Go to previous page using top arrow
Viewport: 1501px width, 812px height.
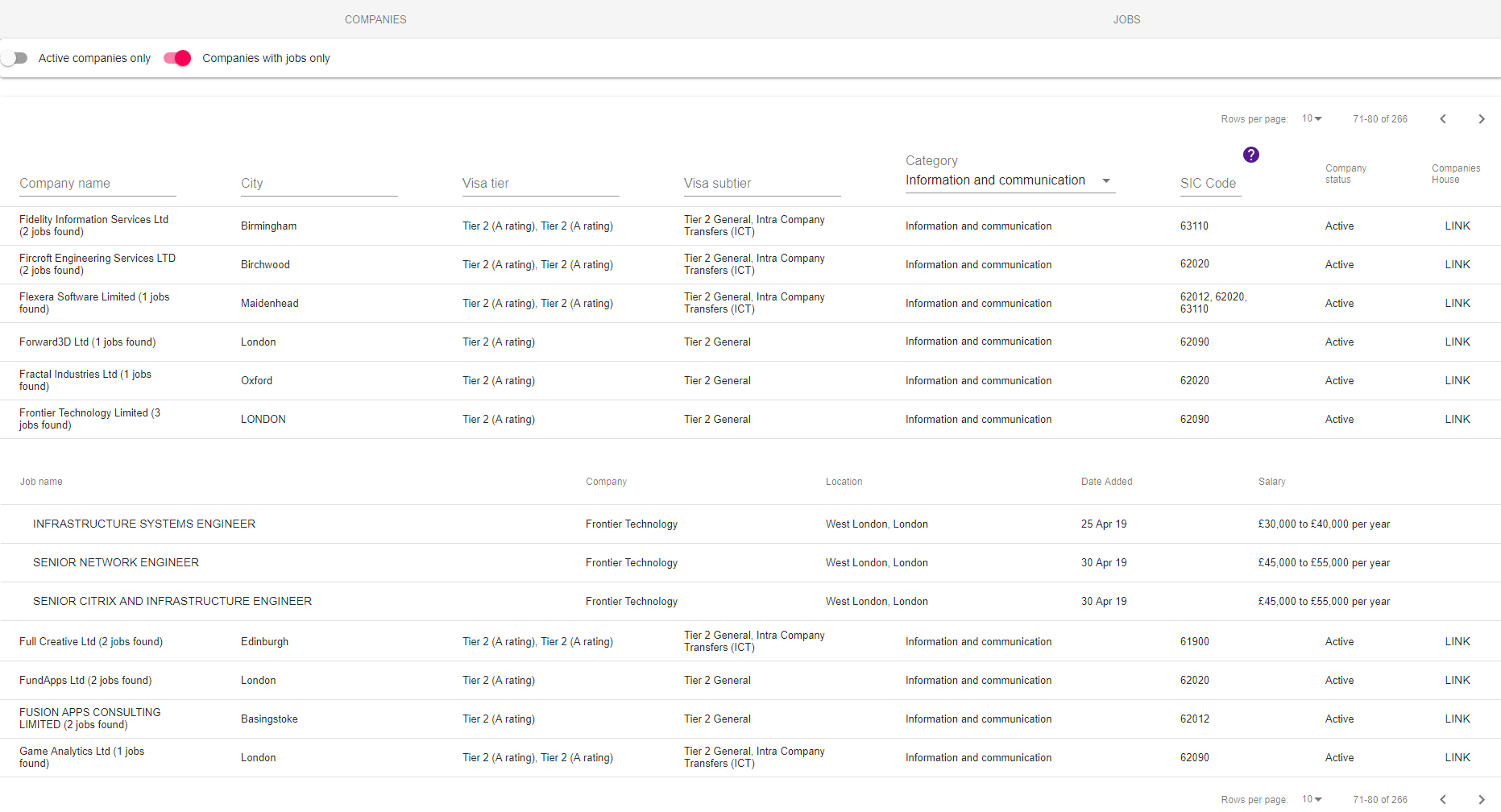[1443, 119]
